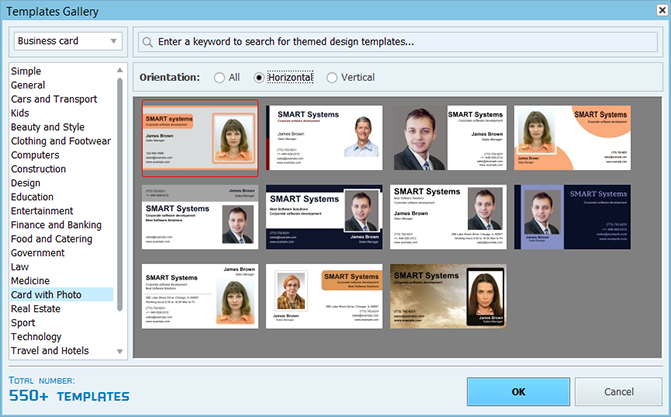The height and width of the screenshot is (417, 671).
Task: Click the magnifier search icon
Action: click(147, 42)
